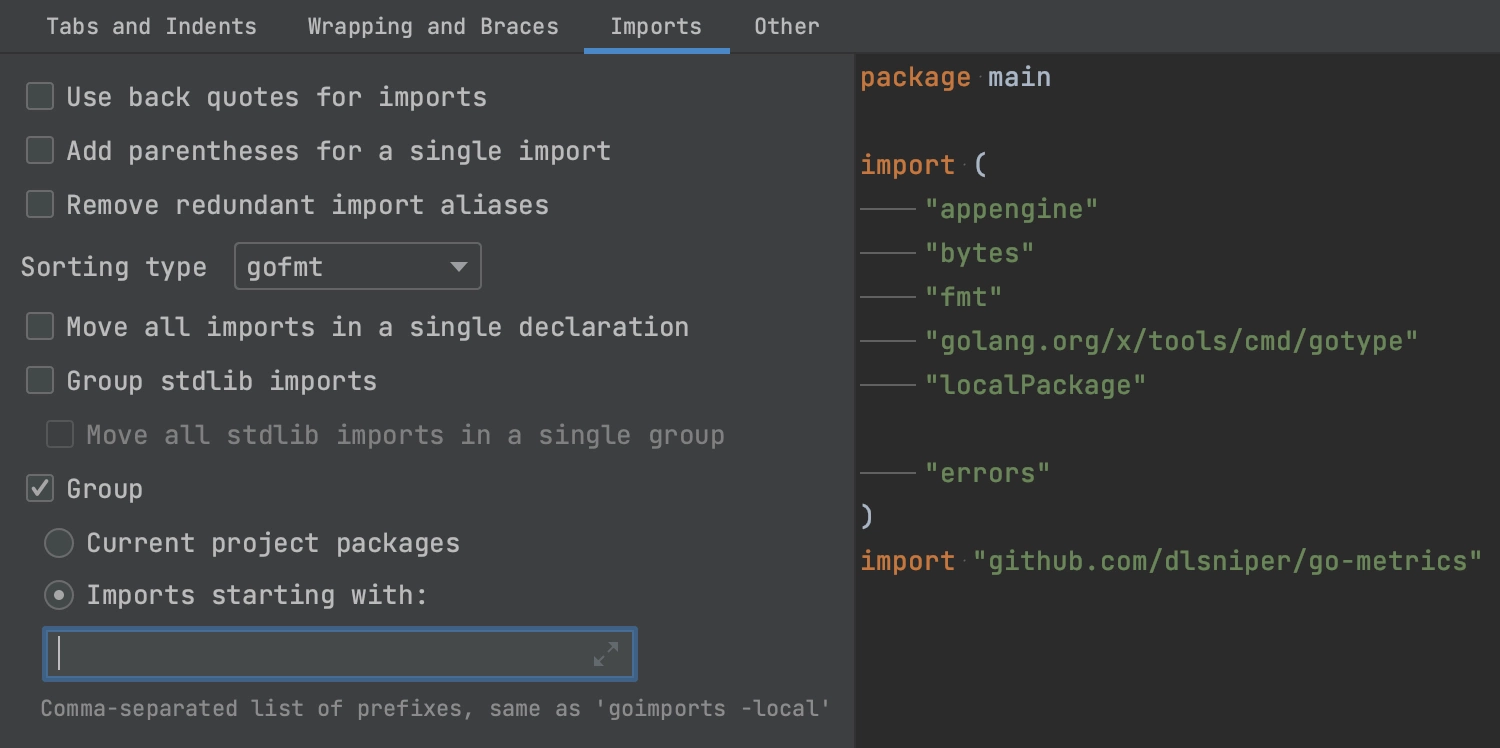Open the Sorting type dropdown arrow
Viewport: 1500px width, 748px height.
pos(459,267)
